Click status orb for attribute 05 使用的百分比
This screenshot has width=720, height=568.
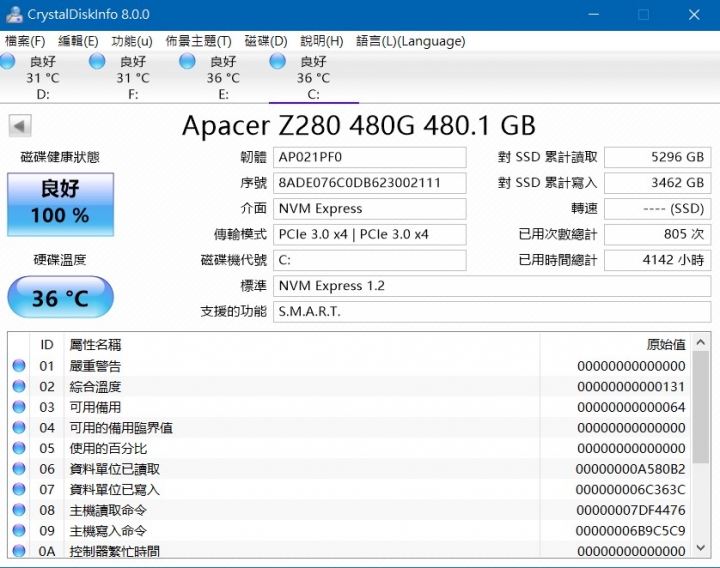19,448
